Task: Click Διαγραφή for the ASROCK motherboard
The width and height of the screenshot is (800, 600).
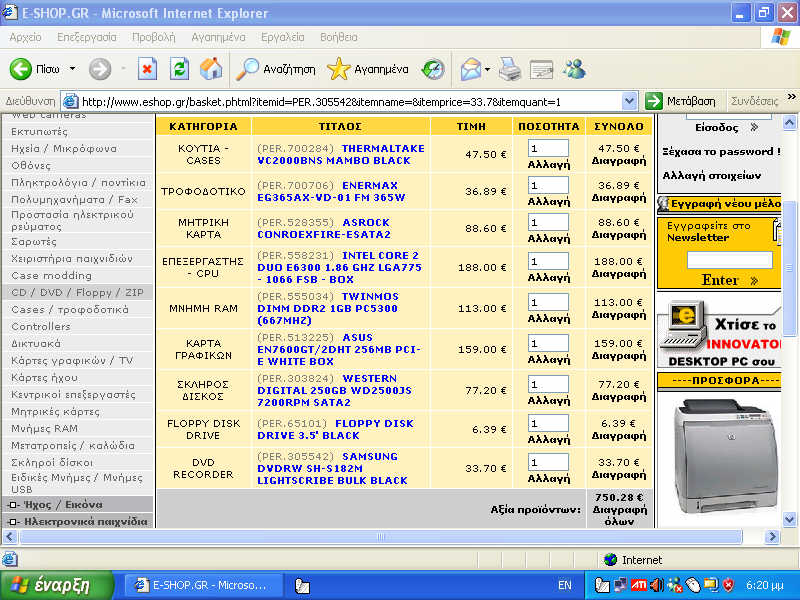Action: point(619,235)
